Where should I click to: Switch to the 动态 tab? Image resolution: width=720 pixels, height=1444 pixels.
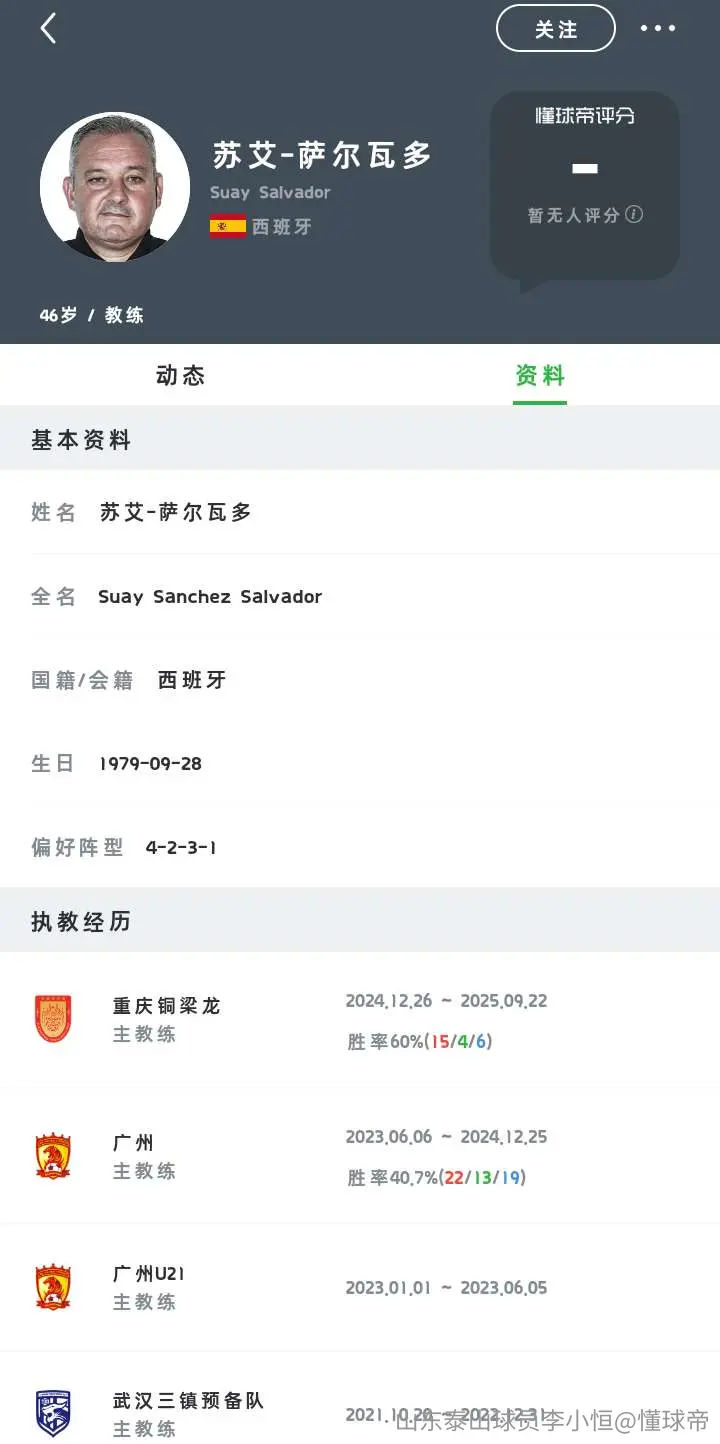click(x=180, y=375)
